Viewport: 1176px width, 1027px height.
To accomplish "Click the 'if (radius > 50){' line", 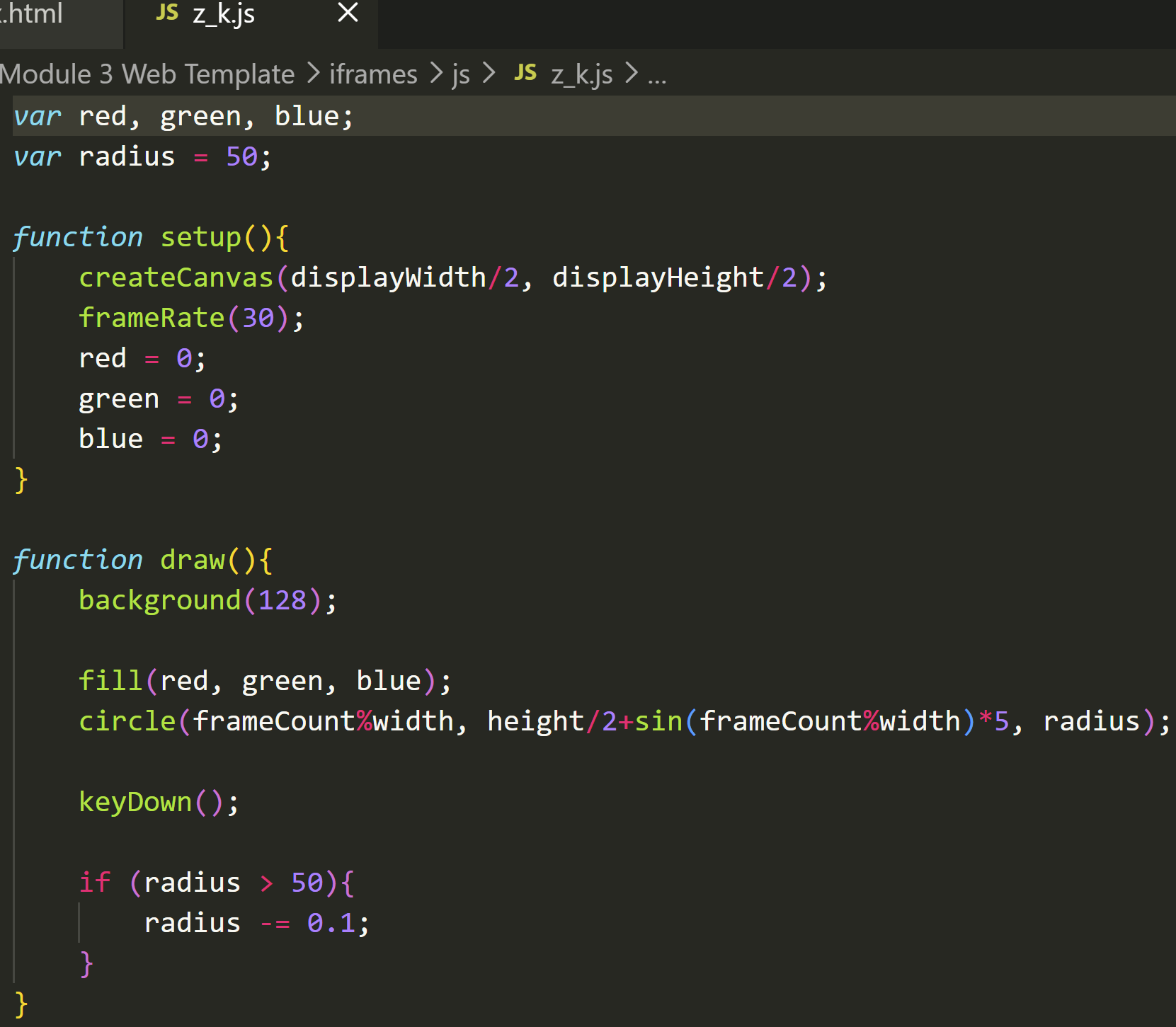I will pos(217,883).
